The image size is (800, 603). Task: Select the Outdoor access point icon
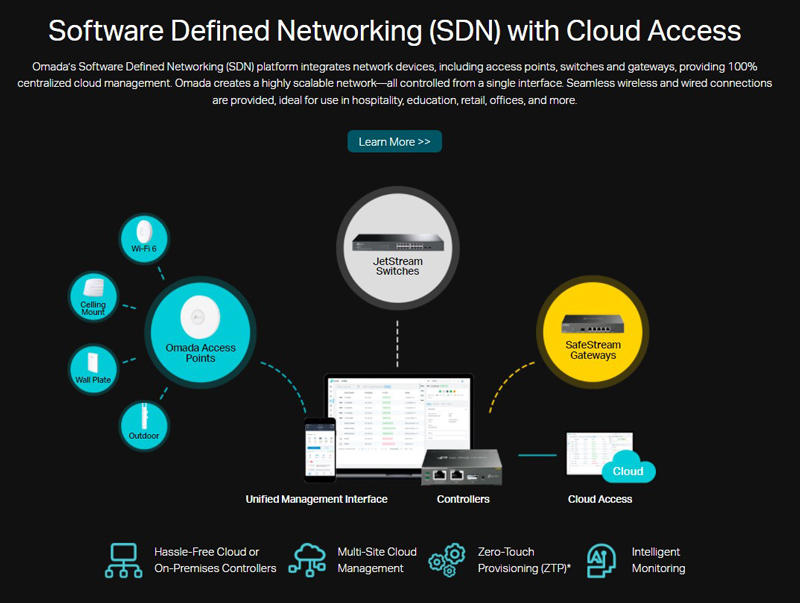pos(144,424)
